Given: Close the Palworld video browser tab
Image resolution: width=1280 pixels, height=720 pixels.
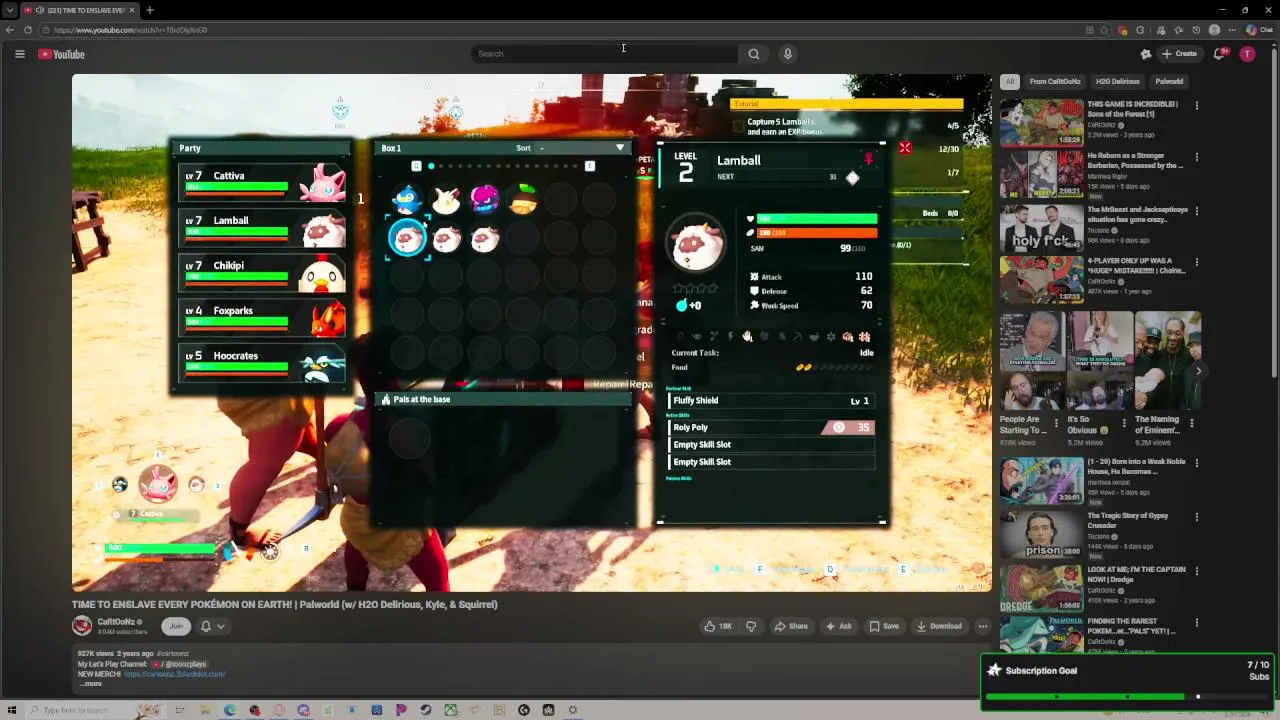Looking at the screenshot, I should pos(132,10).
